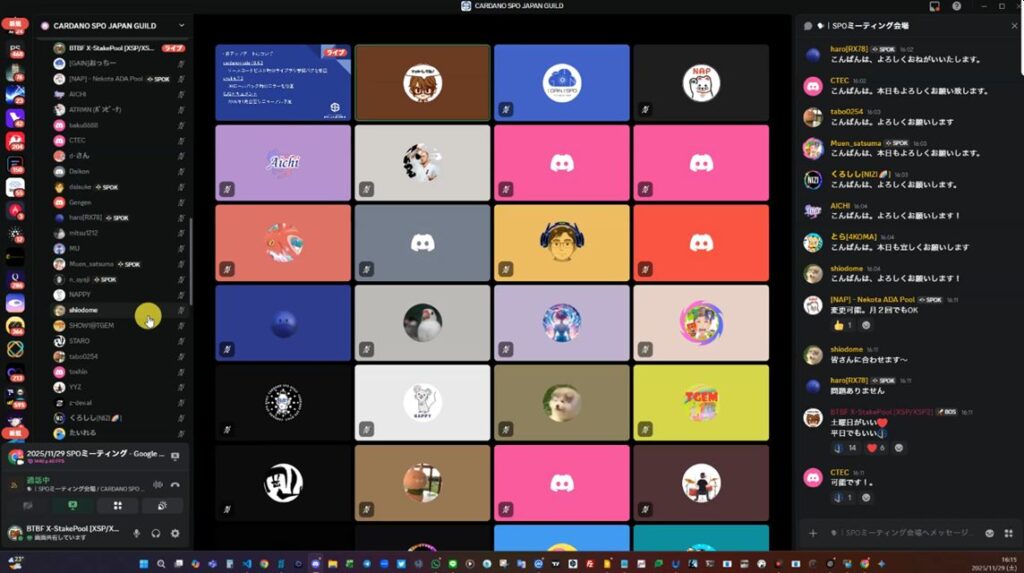Viewport: 1024px width, 573px height.
Task: Toggle headphone deafen in user panel
Action: [156, 533]
